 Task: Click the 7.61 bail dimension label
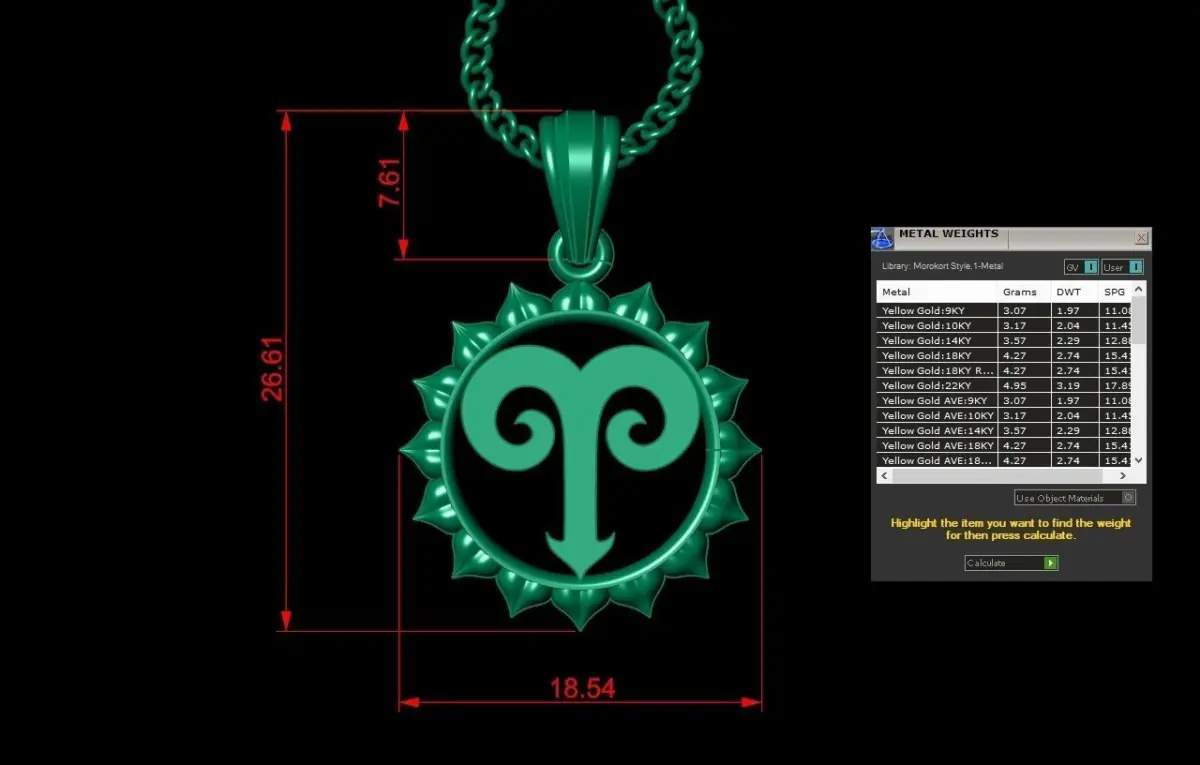(x=390, y=183)
